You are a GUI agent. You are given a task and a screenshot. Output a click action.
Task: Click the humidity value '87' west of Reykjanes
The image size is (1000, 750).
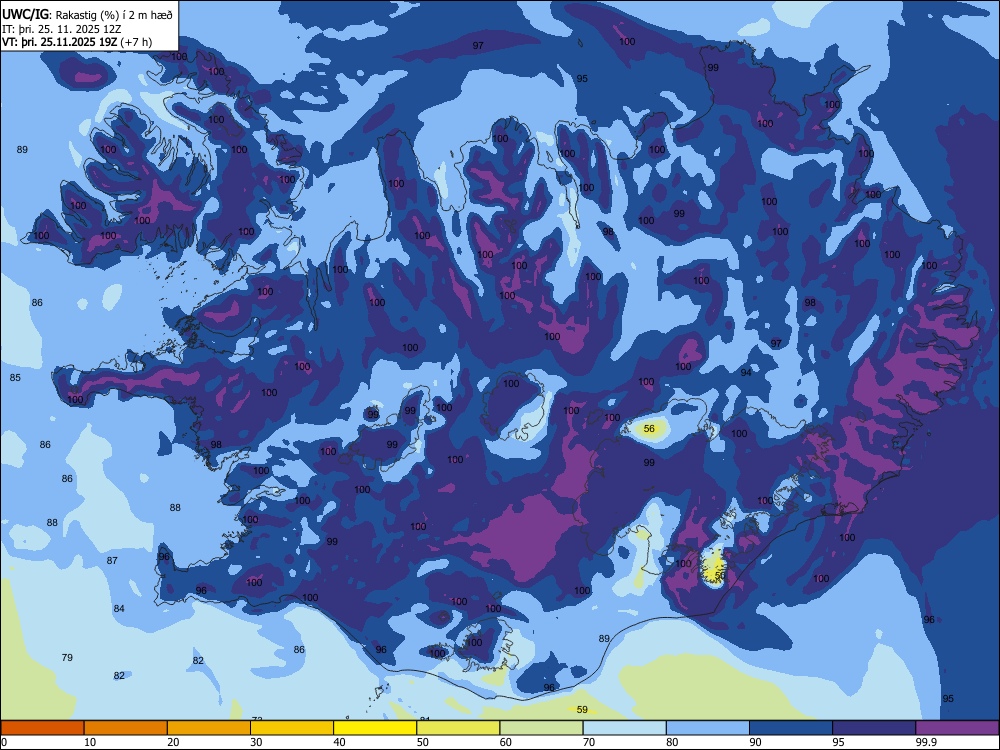112,561
